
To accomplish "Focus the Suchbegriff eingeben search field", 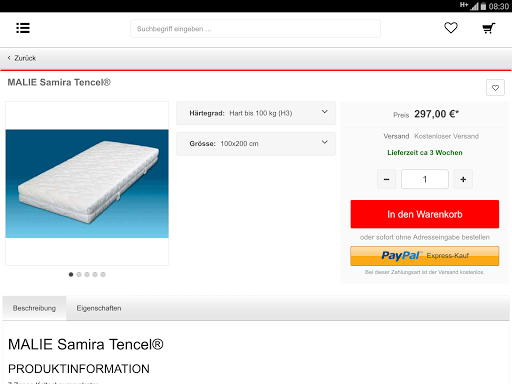I will [x=255, y=29].
